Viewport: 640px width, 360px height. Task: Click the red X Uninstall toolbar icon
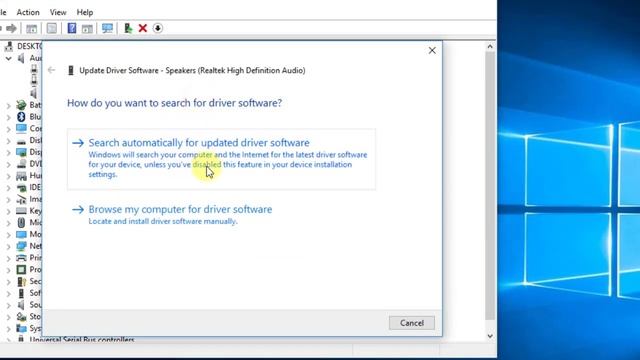pyautogui.click(x=143, y=28)
